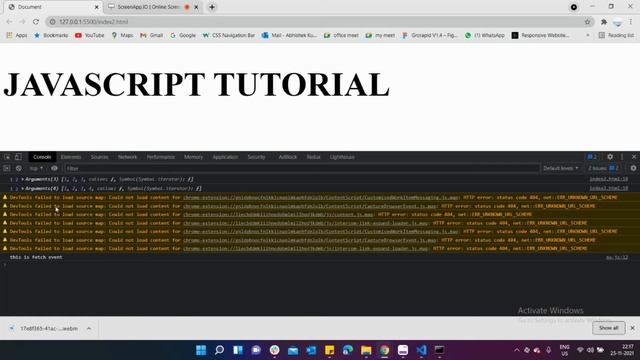Expand the Arguments(3) console entry
This screenshot has height=360, width=640.
[22, 179]
